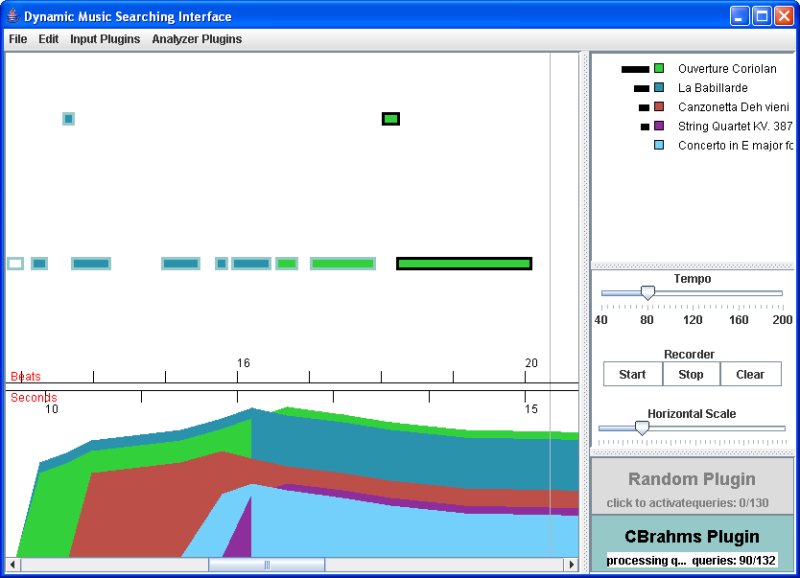The height and width of the screenshot is (578, 800).
Task: Click the green Ouverture Coriolan legend swatch
Action: pyautogui.click(x=659, y=69)
